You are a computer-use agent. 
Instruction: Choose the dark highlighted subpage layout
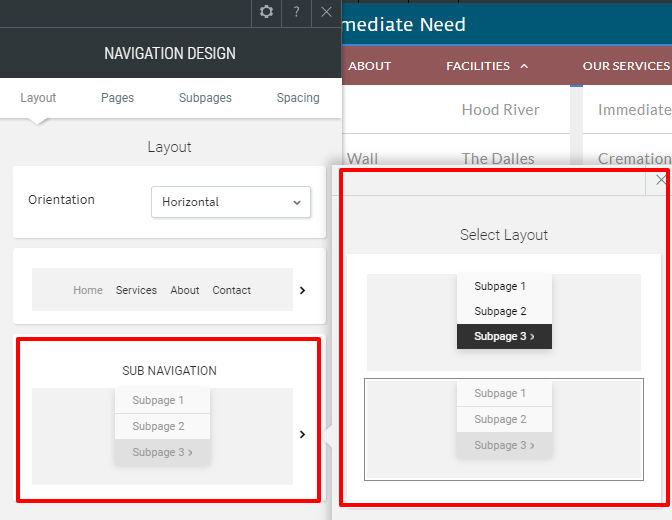[504, 322]
